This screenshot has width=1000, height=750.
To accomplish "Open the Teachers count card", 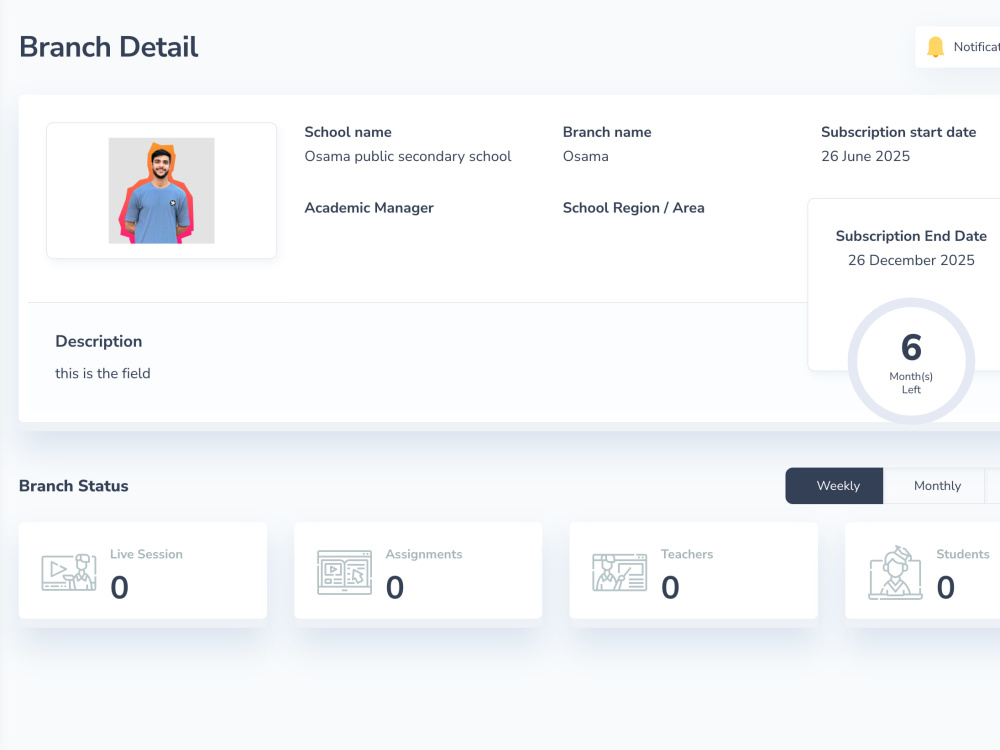I will coord(694,571).
